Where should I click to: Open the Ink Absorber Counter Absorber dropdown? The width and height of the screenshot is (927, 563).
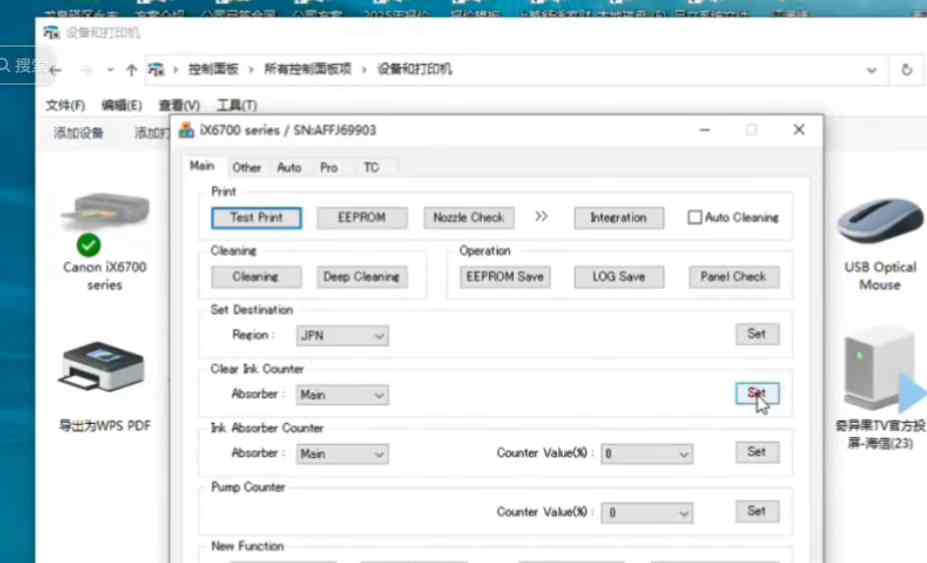342,454
